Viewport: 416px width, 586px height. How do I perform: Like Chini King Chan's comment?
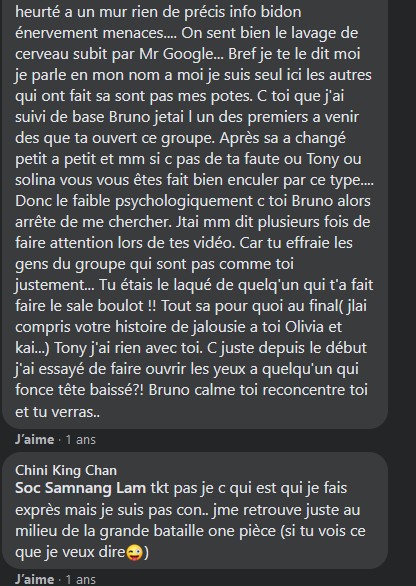point(35,579)
